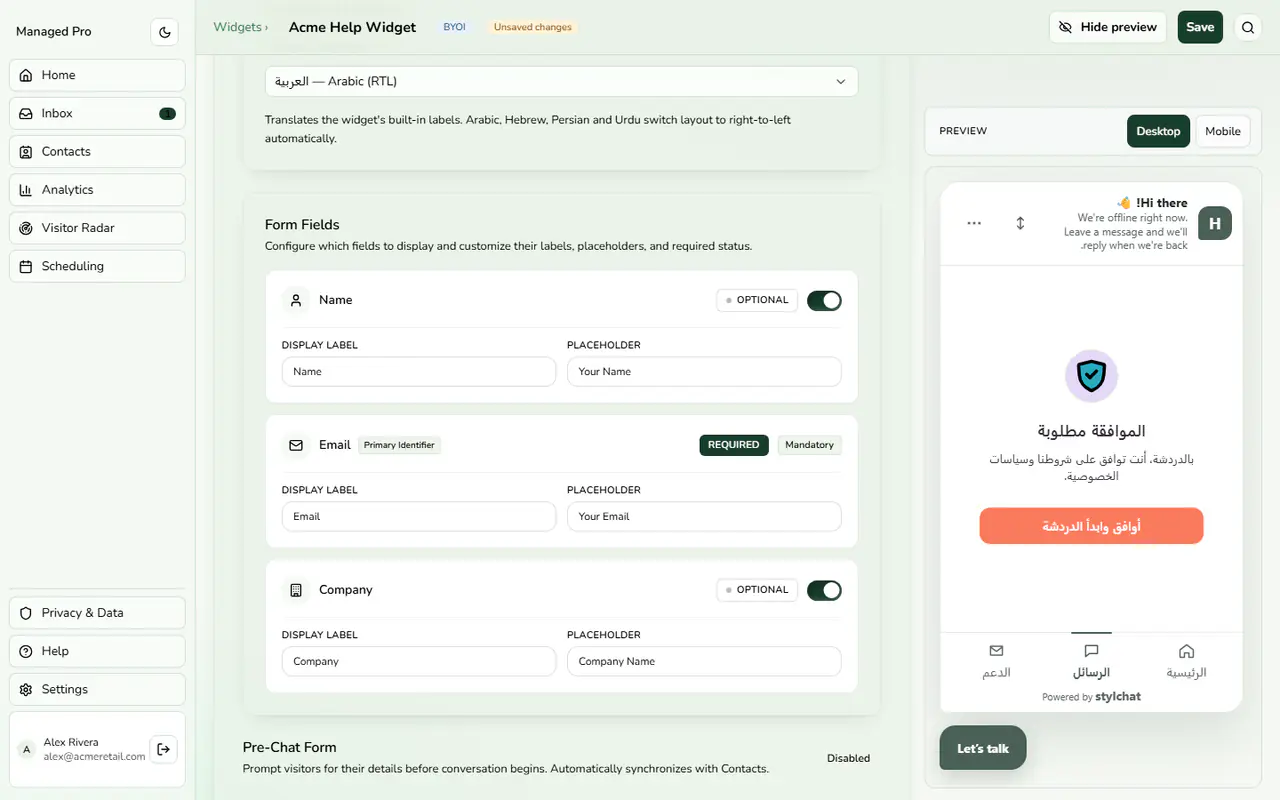Save the widget changes
The image size is (1280, 800).
pyautogui.click(x=1200, y=27)
